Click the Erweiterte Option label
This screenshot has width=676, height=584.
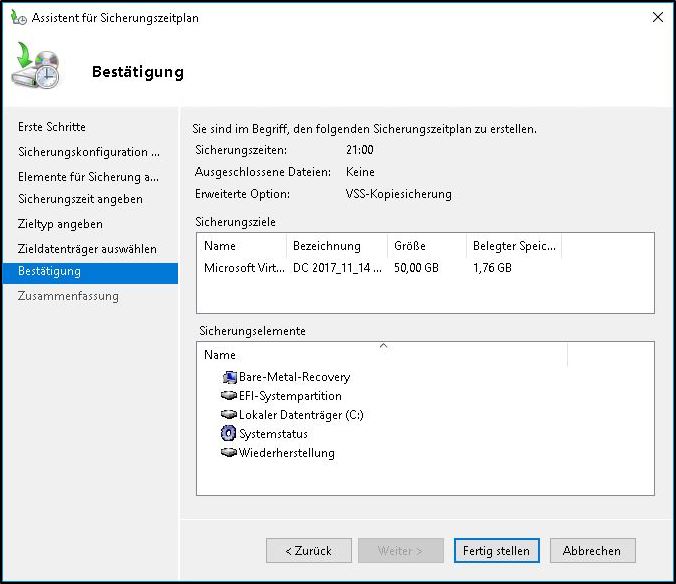(x=242, y=194)
